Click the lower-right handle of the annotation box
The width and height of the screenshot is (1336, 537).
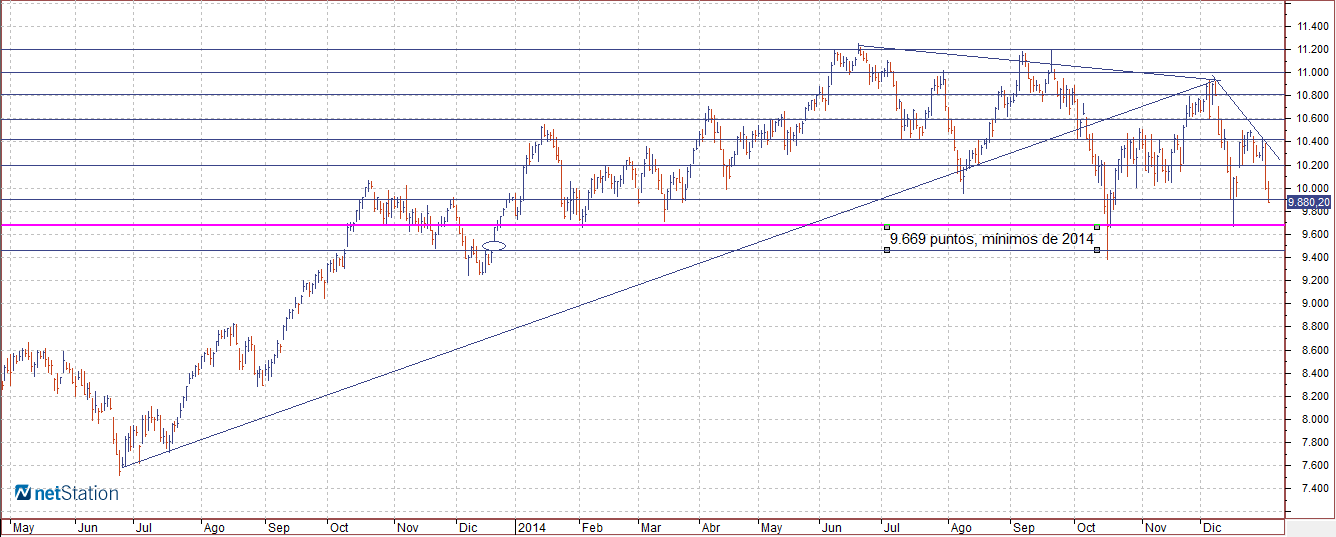coord(1098,250)
